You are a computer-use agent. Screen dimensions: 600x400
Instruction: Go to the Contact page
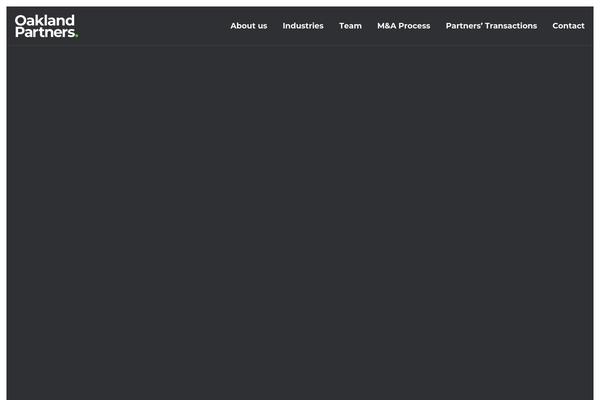coord(568,26)
